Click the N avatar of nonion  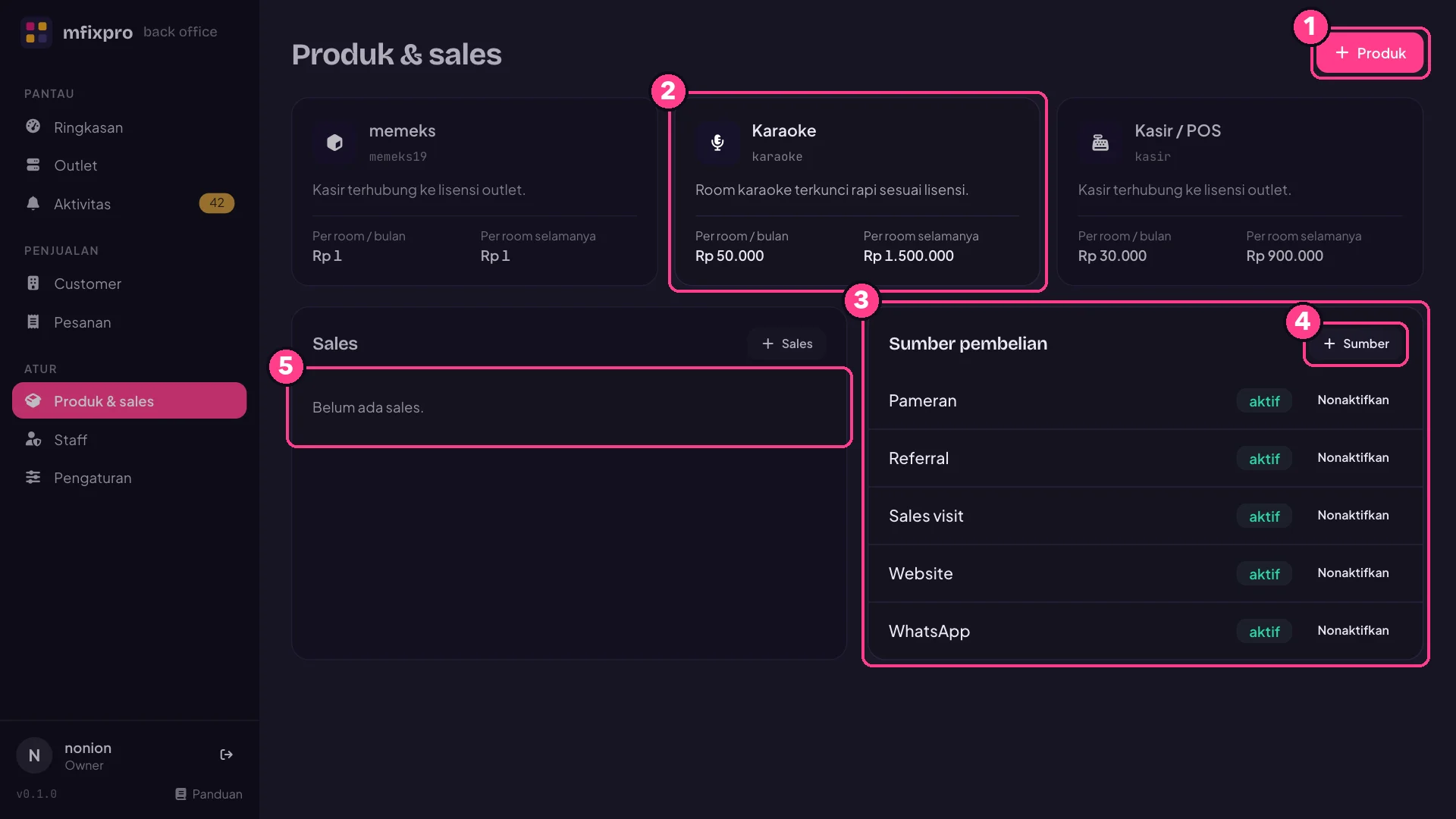click(x=34, y=755)
